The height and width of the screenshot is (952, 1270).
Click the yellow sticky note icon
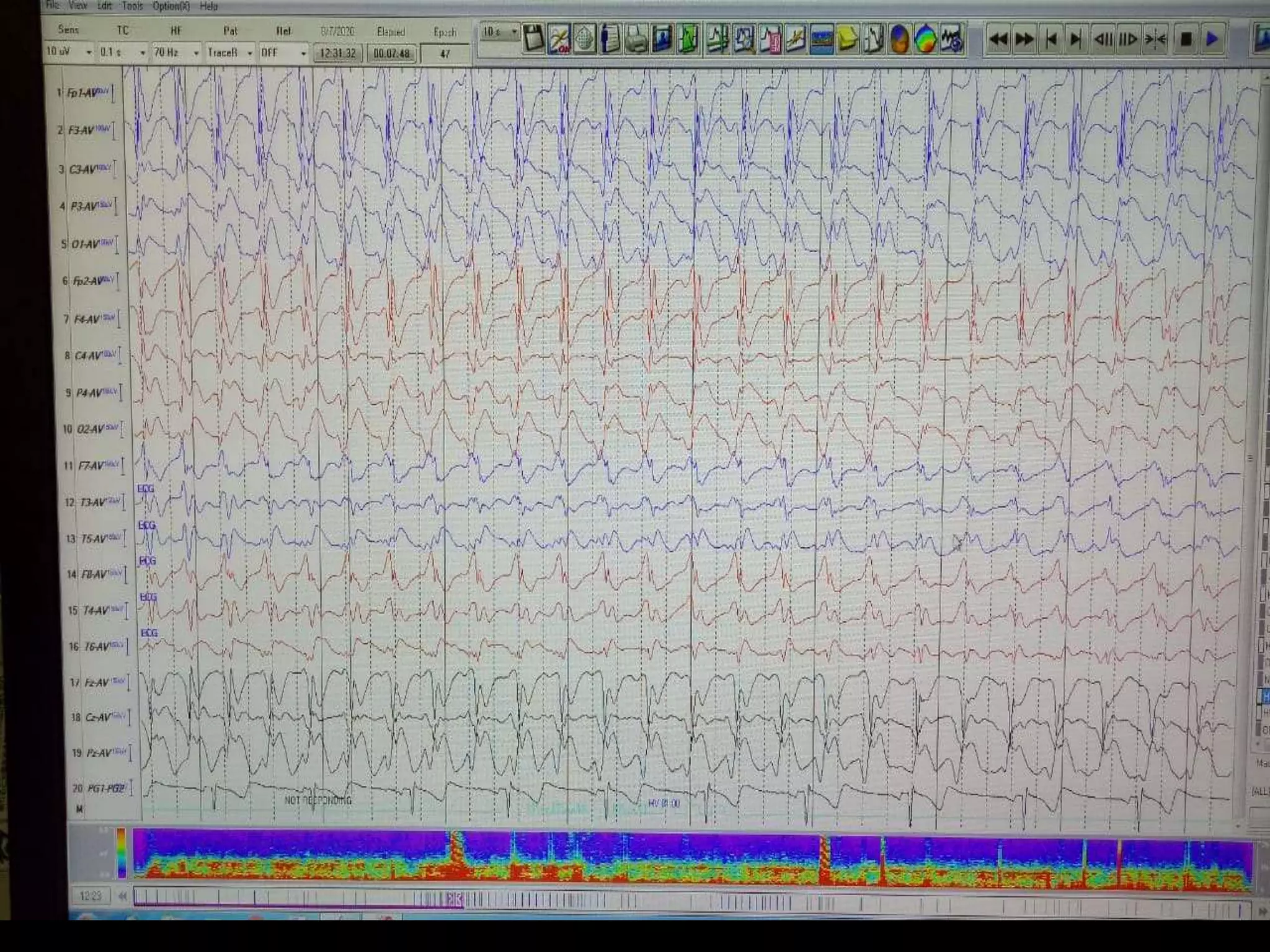pyautogui.click(x=847, y=40)
